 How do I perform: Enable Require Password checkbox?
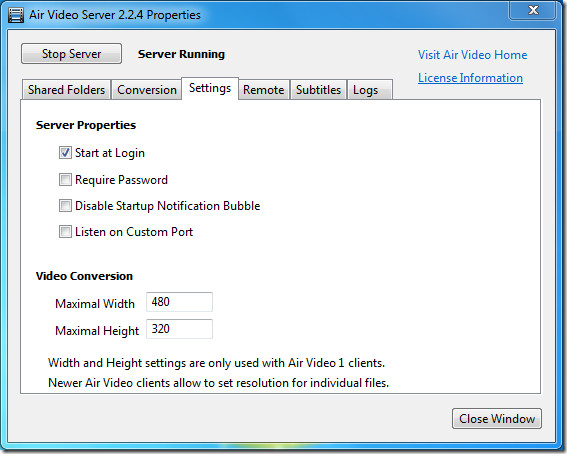tap(65, 180)
